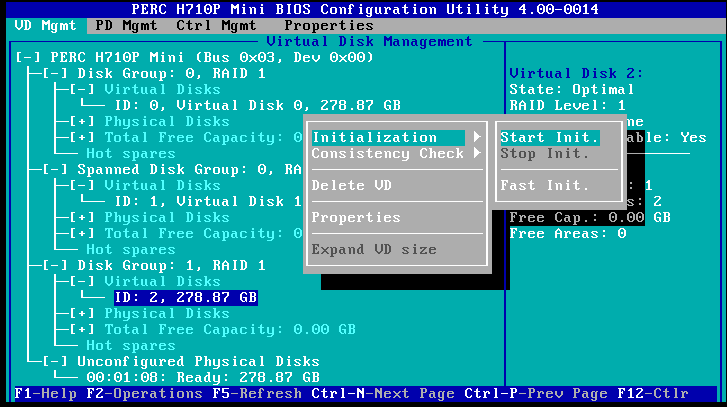Select Hot spares under Disk Group 1
727x407 pixels.
[x=131, y=345]
